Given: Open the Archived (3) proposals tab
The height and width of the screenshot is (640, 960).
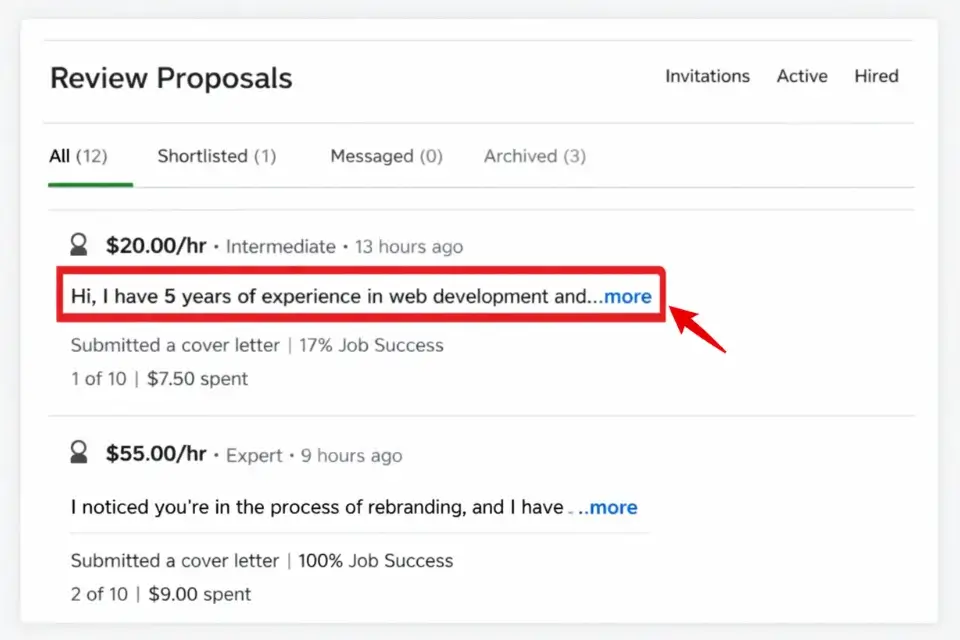Looking at the screenshot, I should pos(534,156).
